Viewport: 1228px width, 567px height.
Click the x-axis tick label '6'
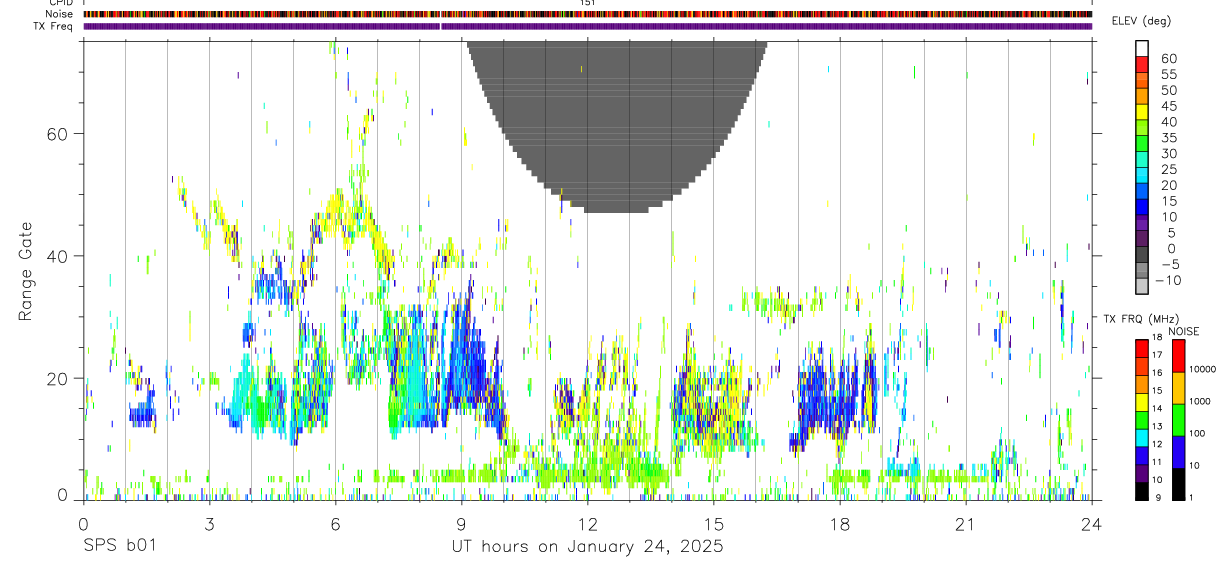335,524
